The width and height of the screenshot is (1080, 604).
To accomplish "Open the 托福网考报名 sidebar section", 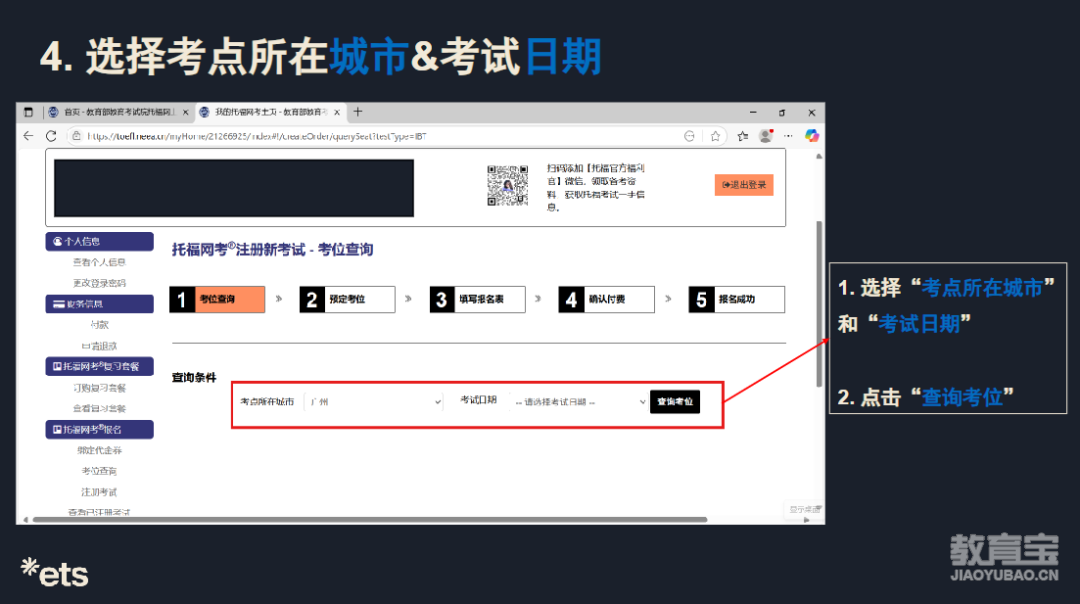I will (x=99, y=430).
